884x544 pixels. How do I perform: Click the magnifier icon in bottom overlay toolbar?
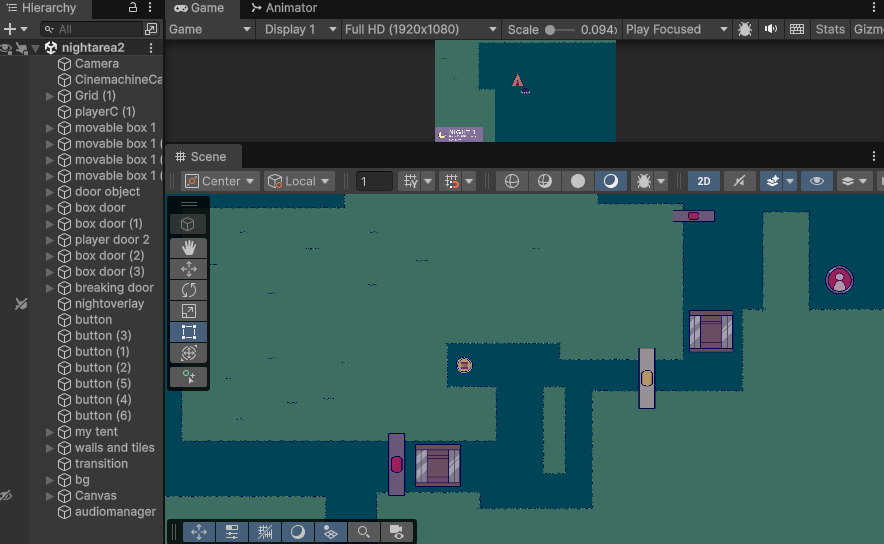tap(364, 532)
